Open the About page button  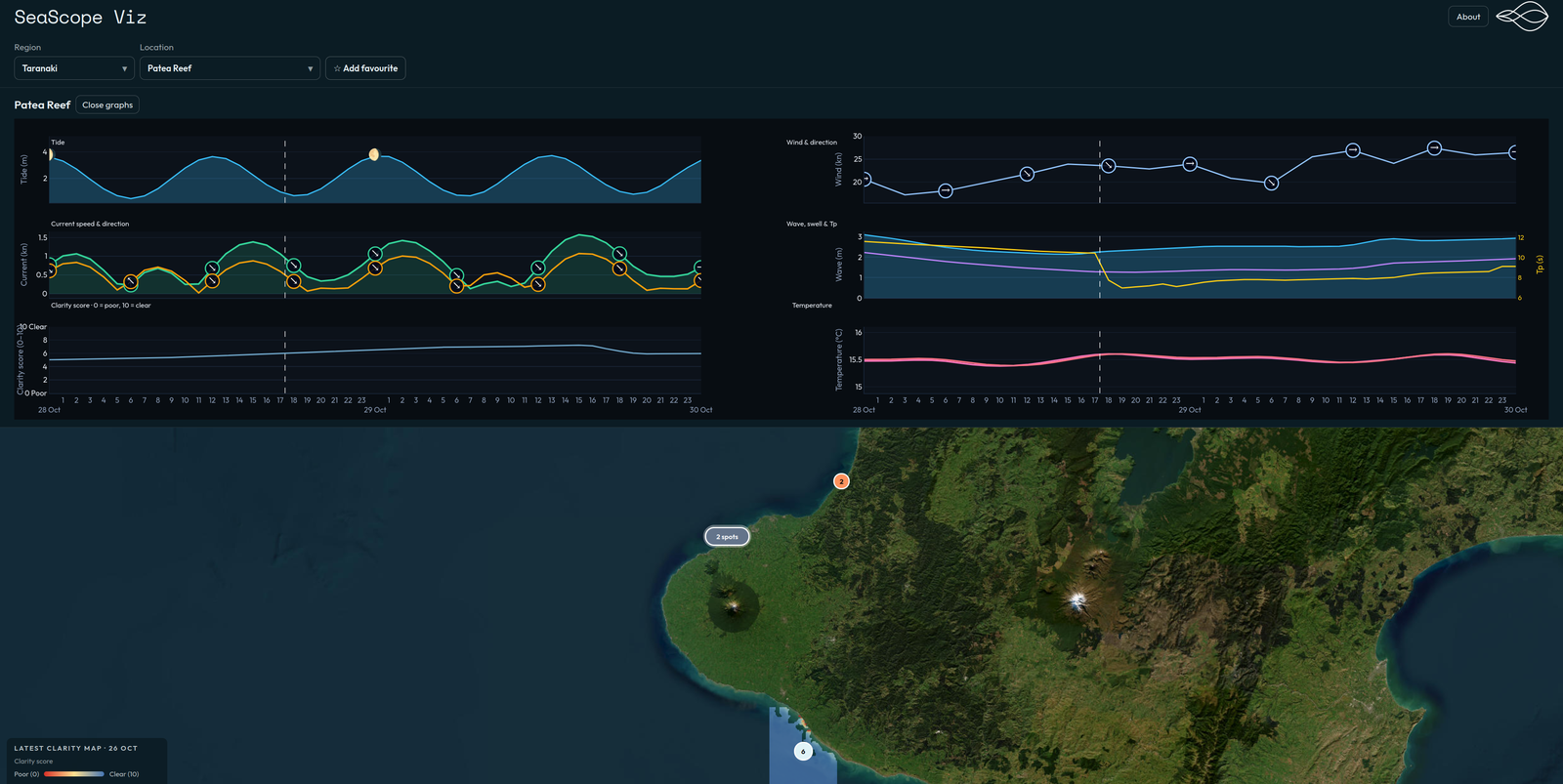coord(1468,17)
